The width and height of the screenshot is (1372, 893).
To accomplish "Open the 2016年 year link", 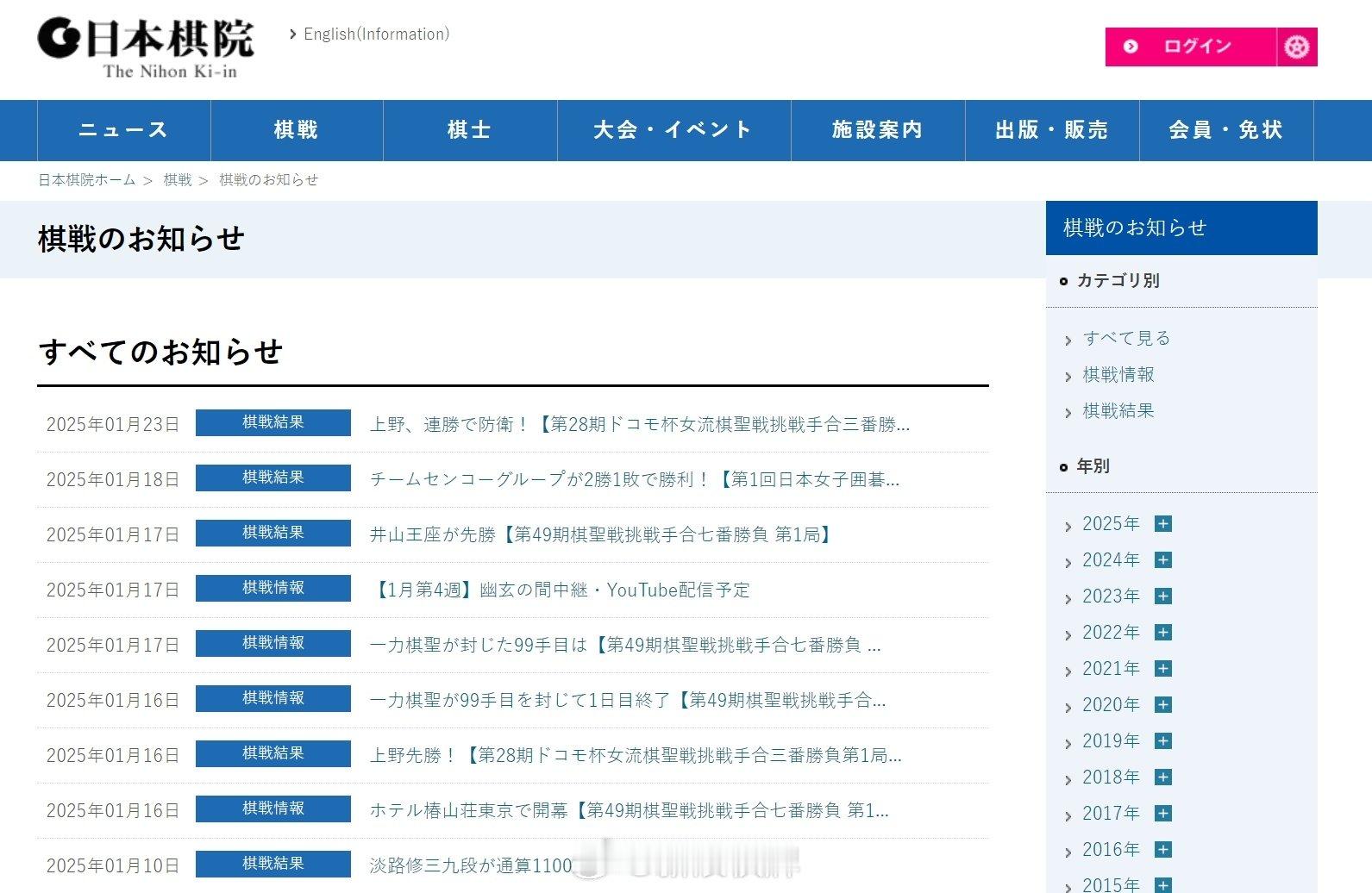I will 1111,850.
